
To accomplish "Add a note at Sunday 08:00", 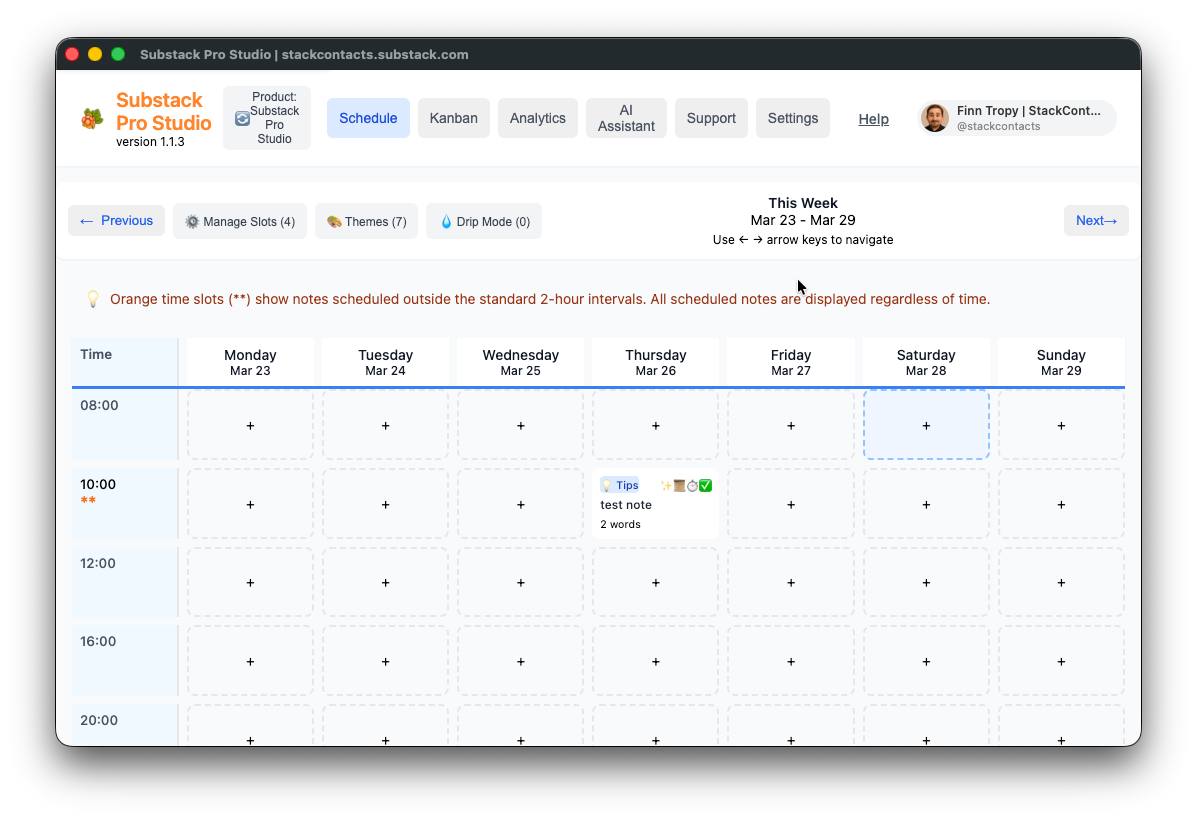I will click(x=1061, y=425).
